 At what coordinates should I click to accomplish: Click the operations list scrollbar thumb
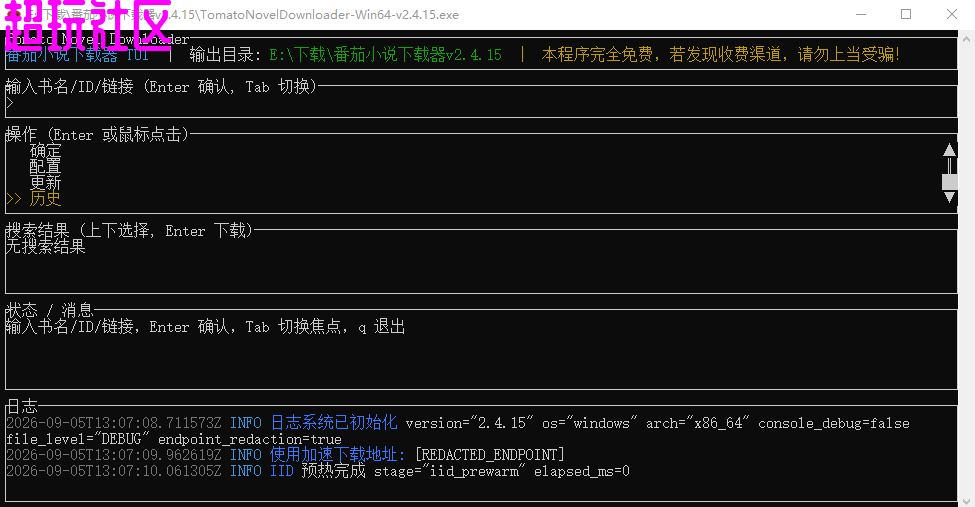(x=949, y=182)
